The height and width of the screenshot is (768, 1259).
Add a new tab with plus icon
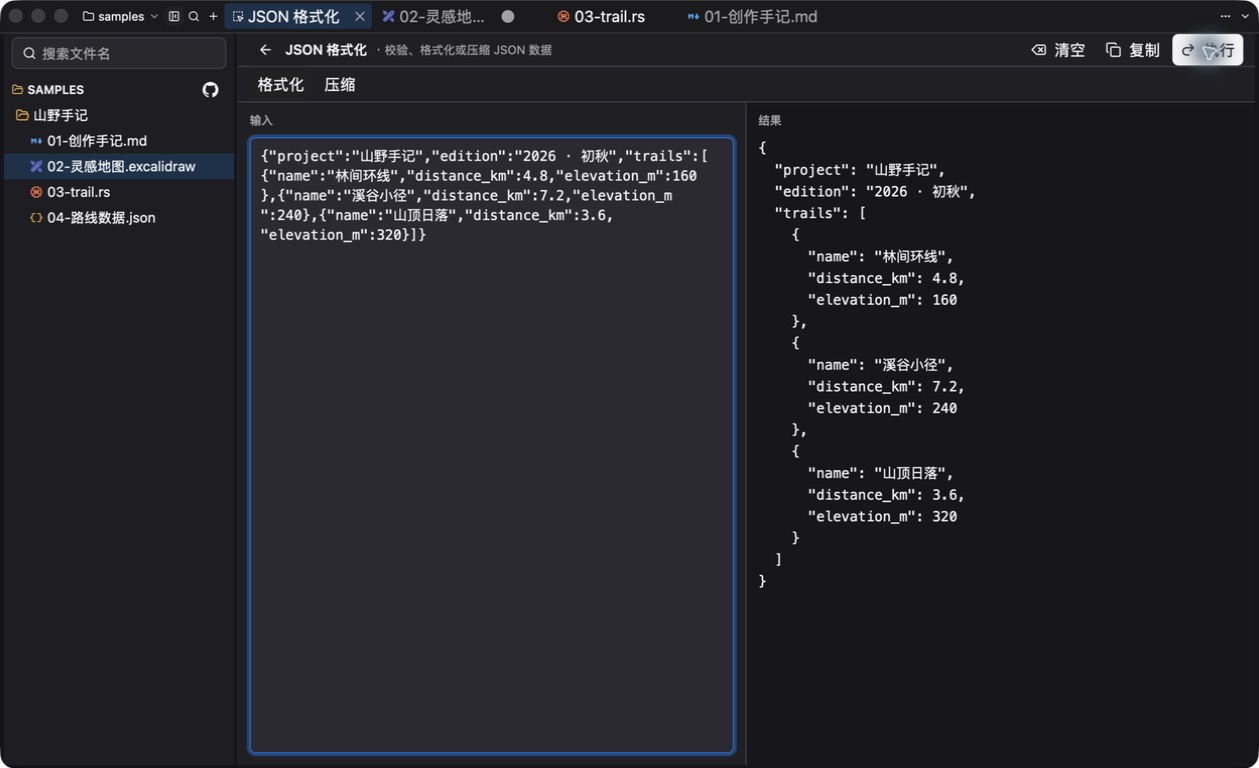click(x=213, y=17)
